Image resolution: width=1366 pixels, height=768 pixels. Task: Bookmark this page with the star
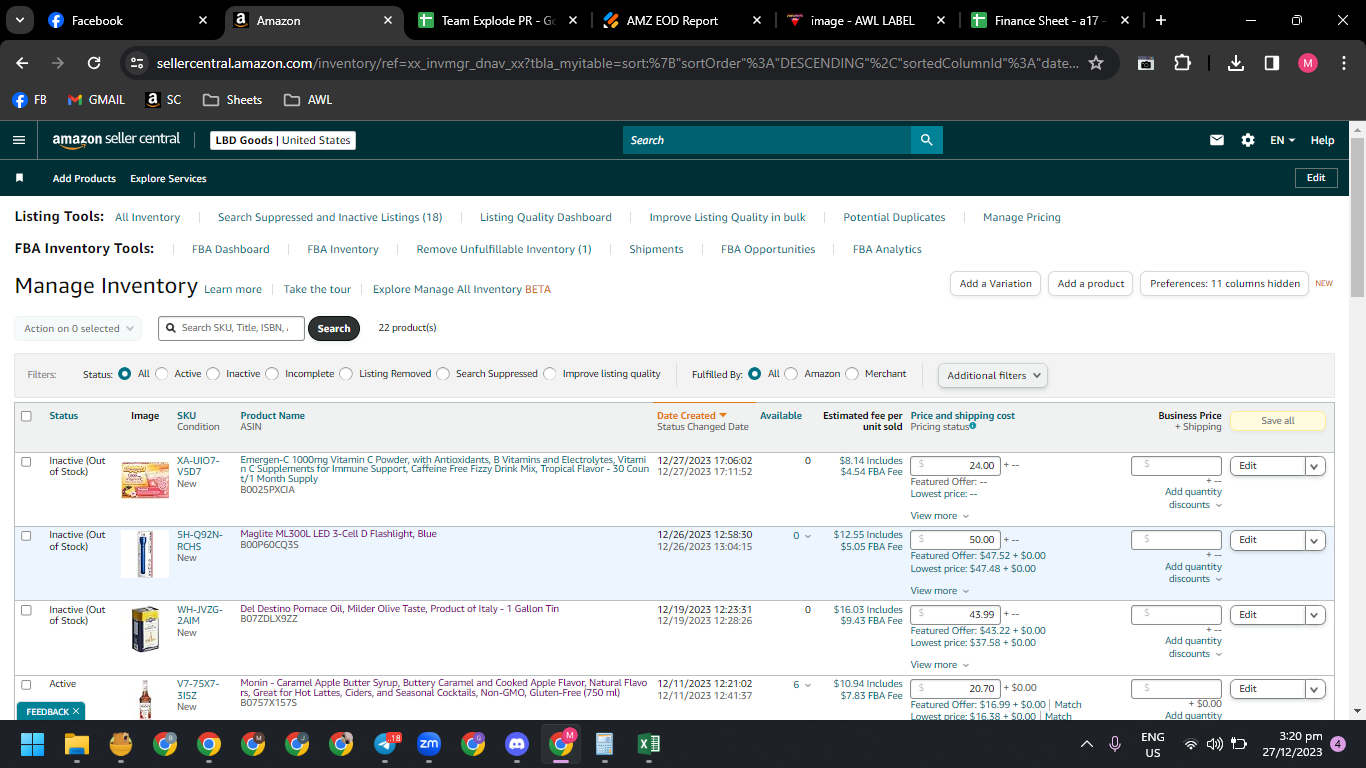pyautogui.click(x=1096, y=63)
